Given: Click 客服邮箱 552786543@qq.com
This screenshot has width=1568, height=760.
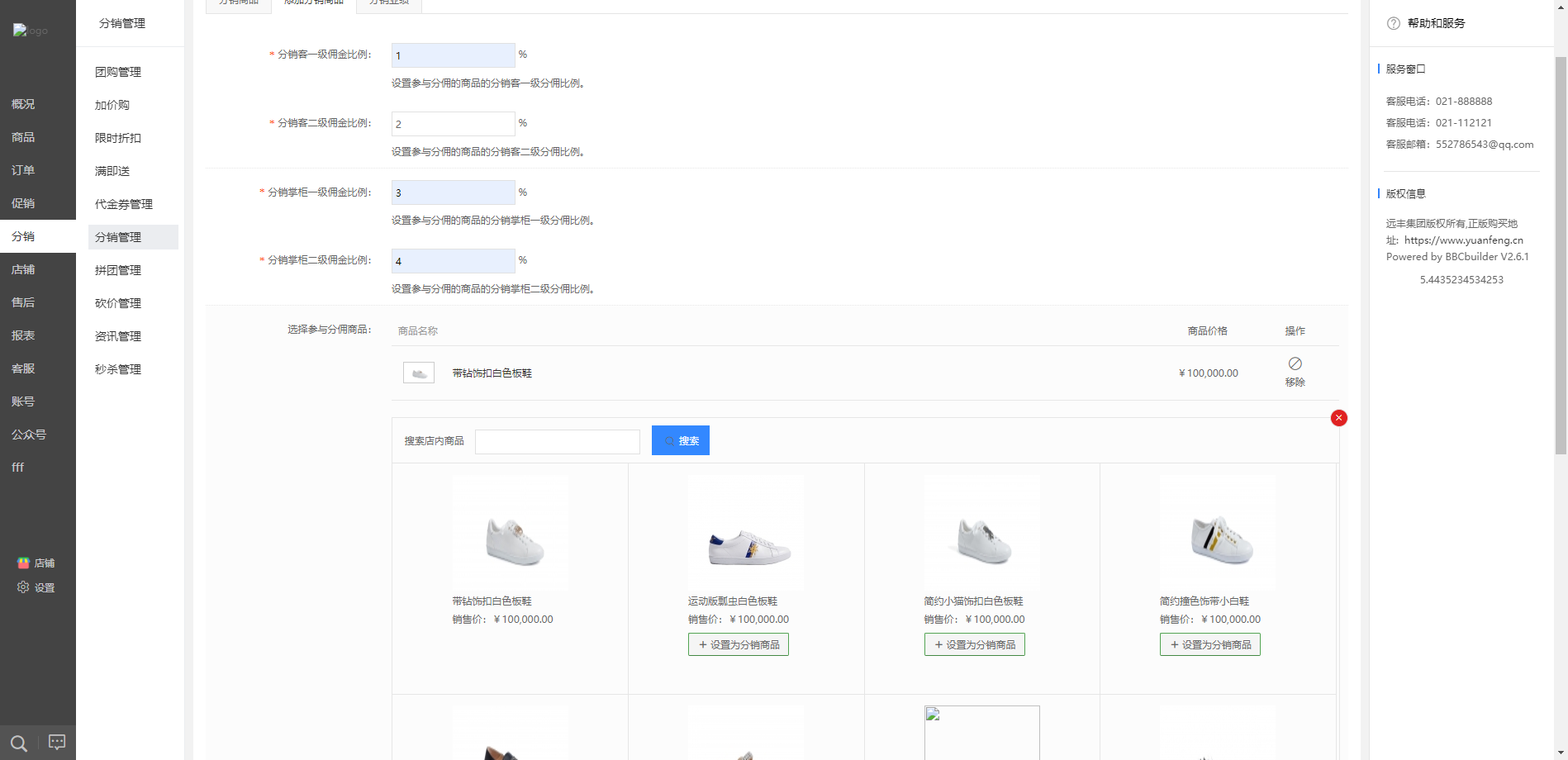Looking at the screenshot, I should coord(1460,144).
